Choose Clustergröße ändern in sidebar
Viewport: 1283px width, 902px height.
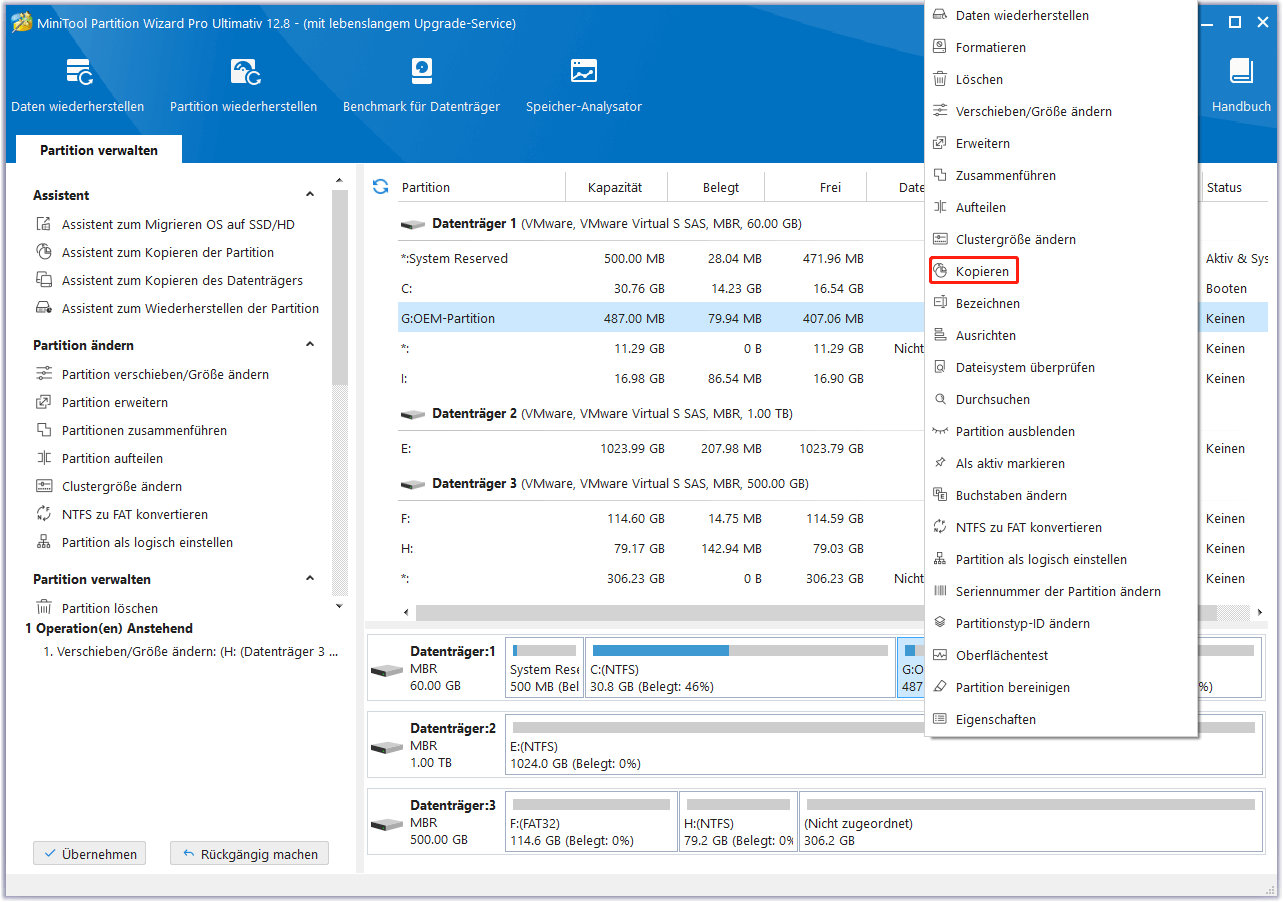(x=121, y=487)
